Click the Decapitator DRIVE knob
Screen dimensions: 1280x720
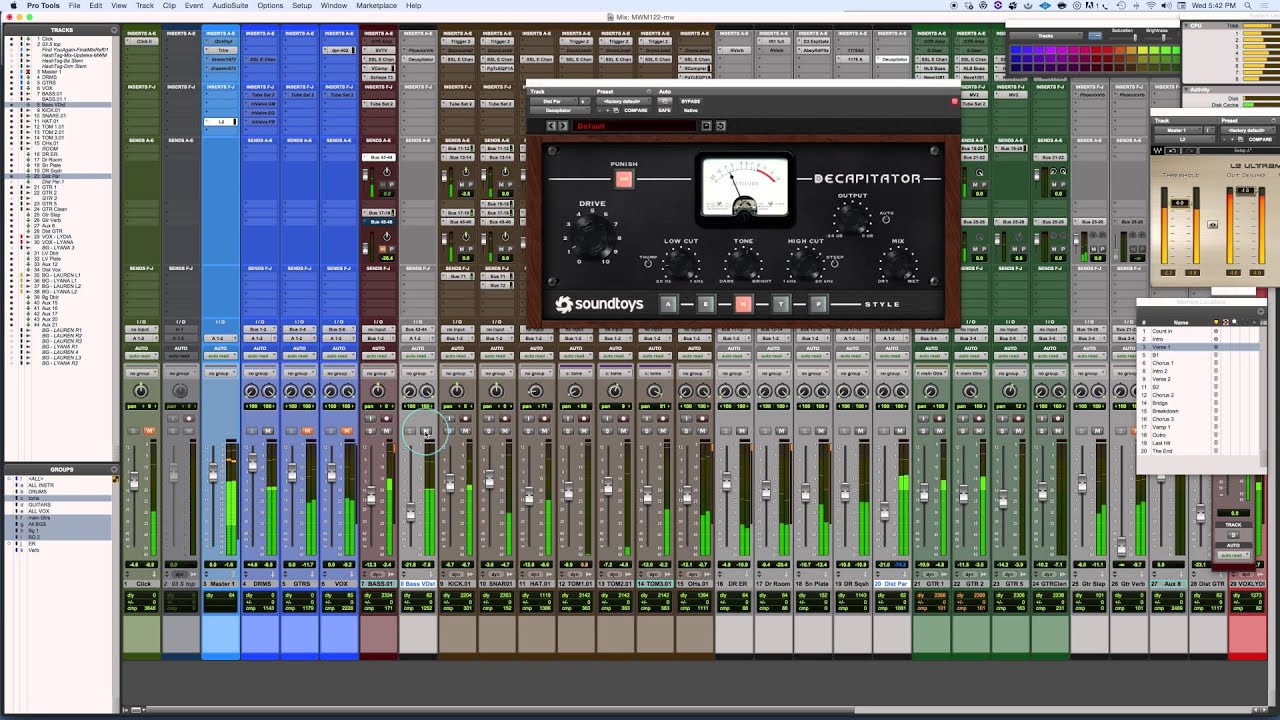click(593, 236)
